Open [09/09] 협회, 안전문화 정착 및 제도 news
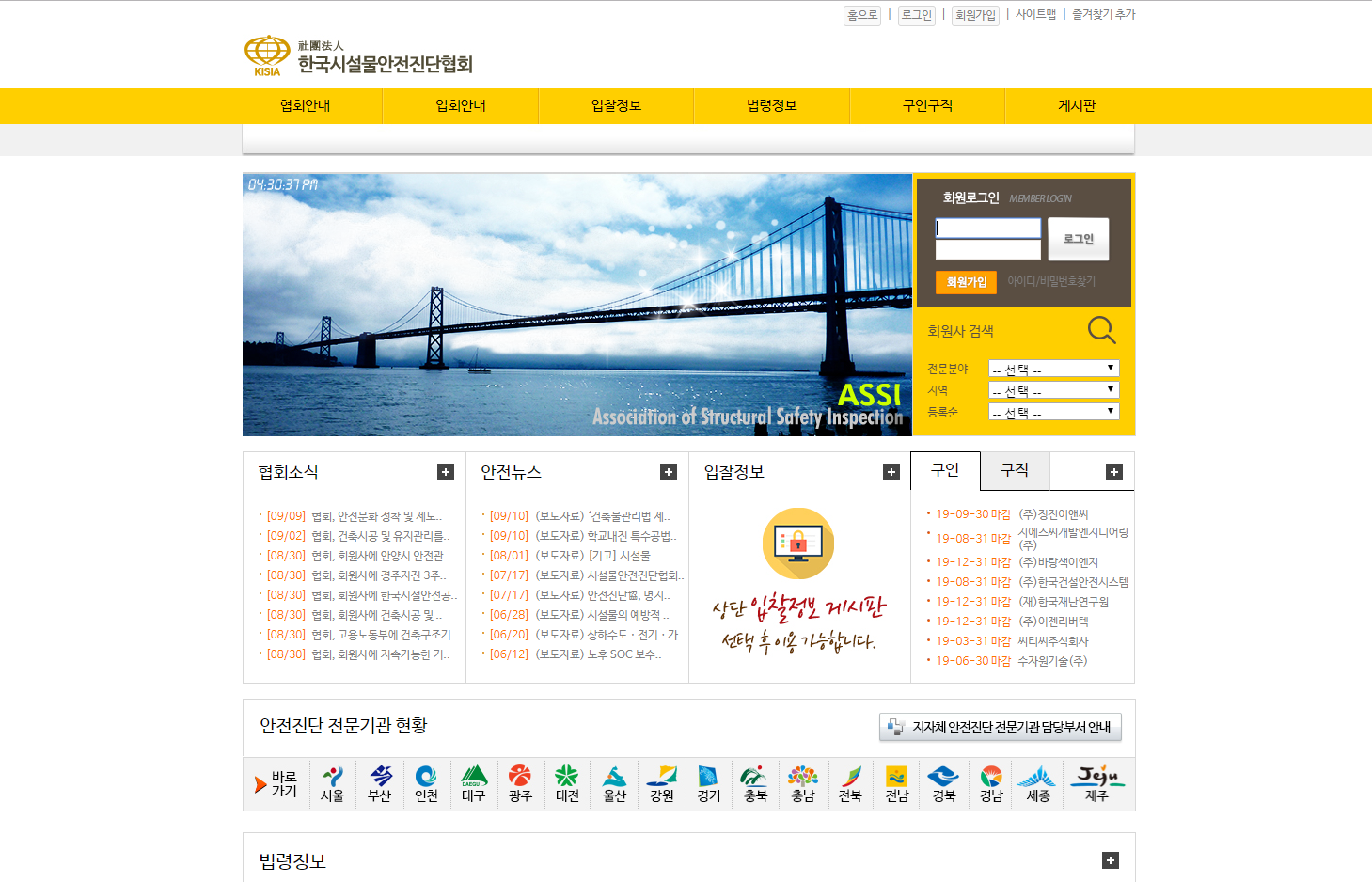Viewport: 1372px width, 882px height. click(x=354, y=516)
